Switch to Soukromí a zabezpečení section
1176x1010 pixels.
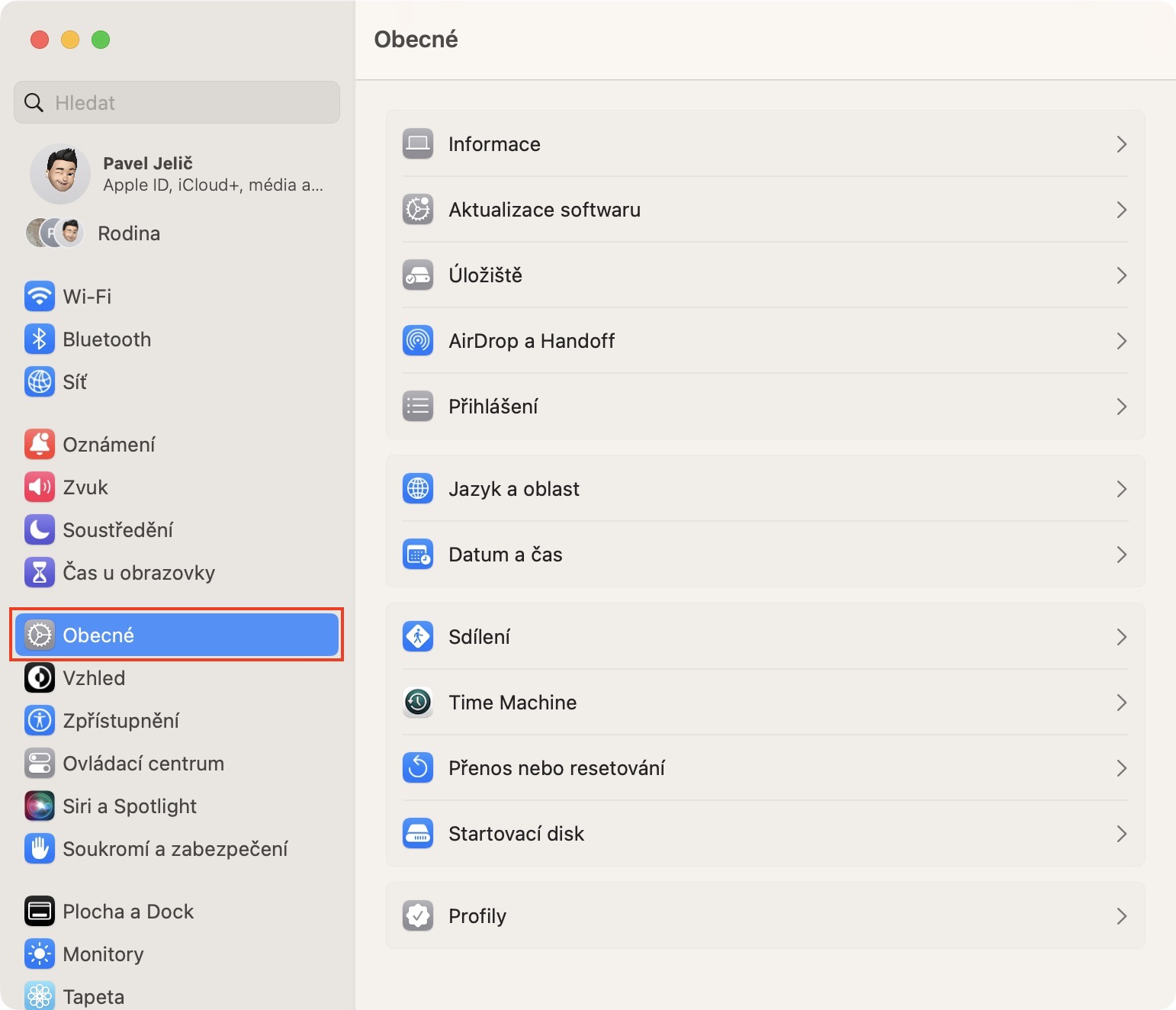click(x=175, y=849)
